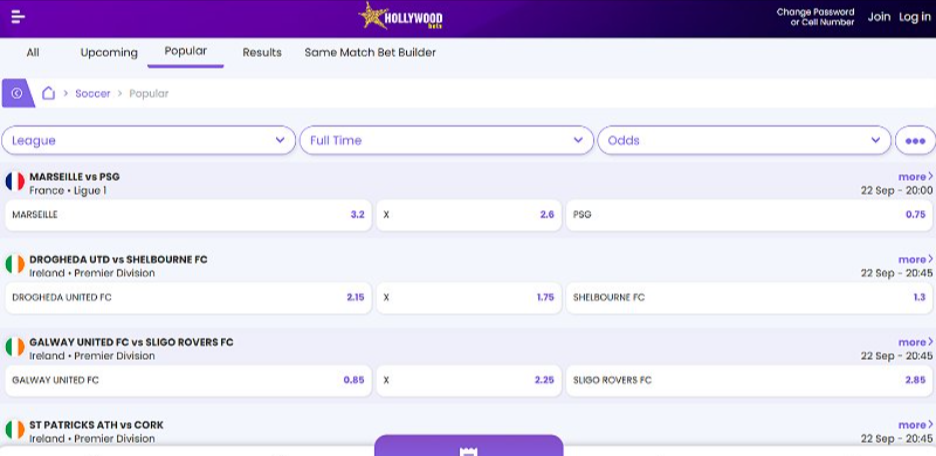
Task: Expand the Odds dropdown
Action: pos(743,141)
